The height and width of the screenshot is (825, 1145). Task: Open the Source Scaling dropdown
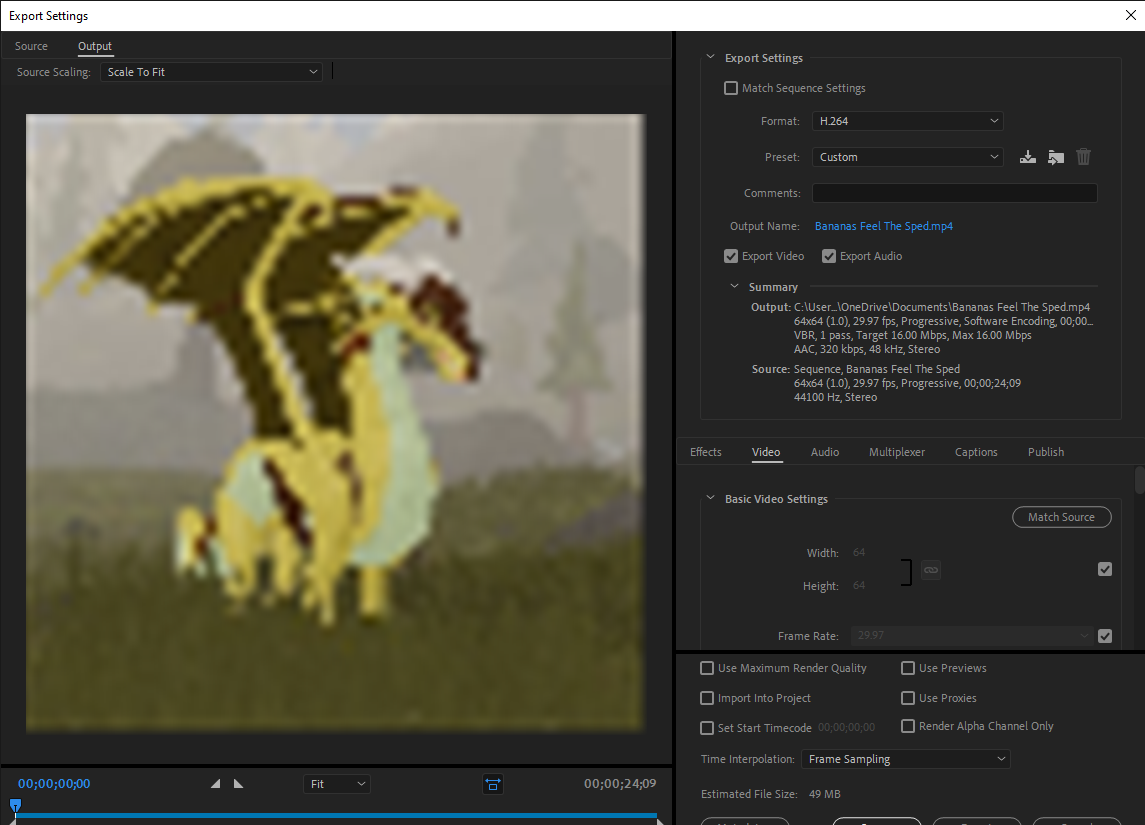tap(211, 71)
